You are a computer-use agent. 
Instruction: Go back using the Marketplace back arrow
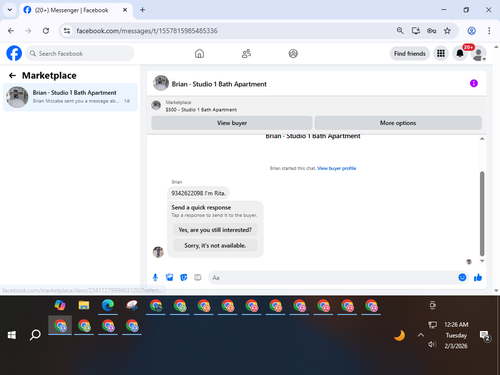pos(12,76)
